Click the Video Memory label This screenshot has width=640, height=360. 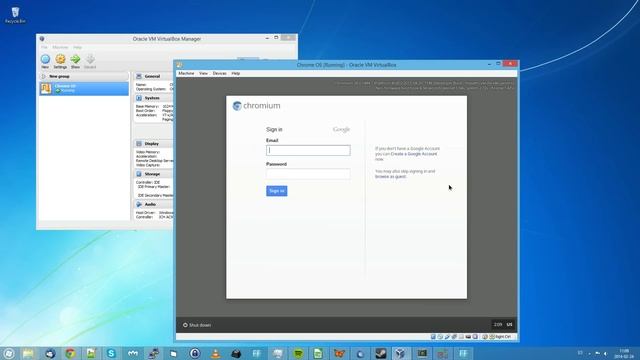click(148, 152)
